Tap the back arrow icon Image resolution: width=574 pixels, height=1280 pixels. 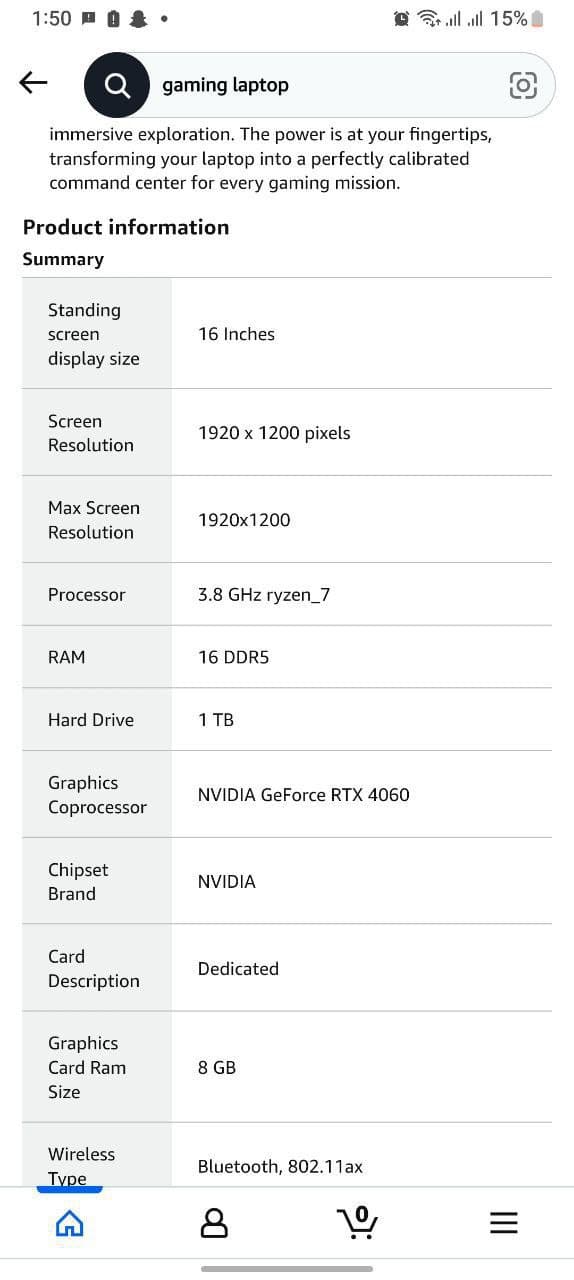tap(33, 84)
